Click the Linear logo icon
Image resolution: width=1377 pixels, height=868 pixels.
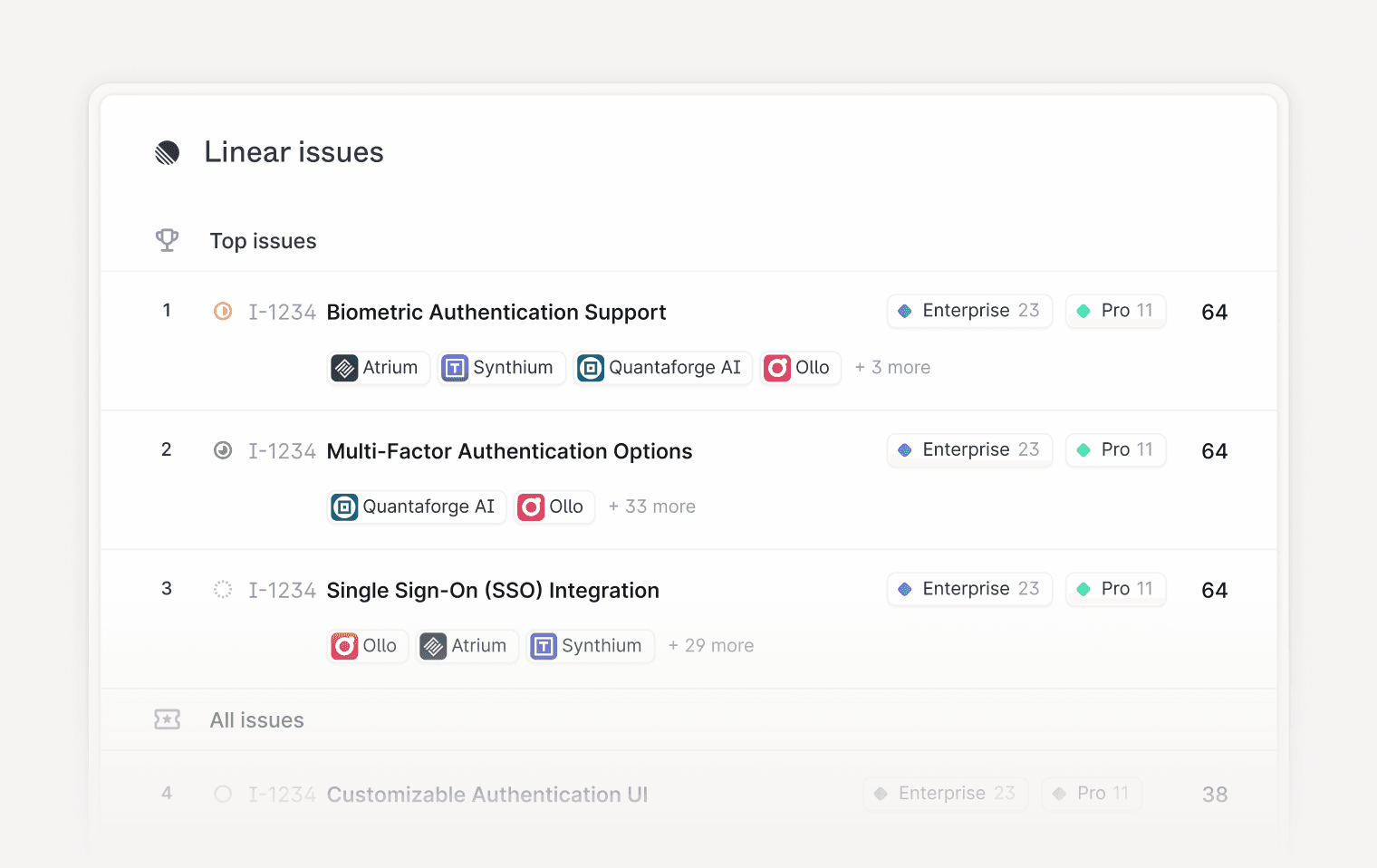click(168, 152)
